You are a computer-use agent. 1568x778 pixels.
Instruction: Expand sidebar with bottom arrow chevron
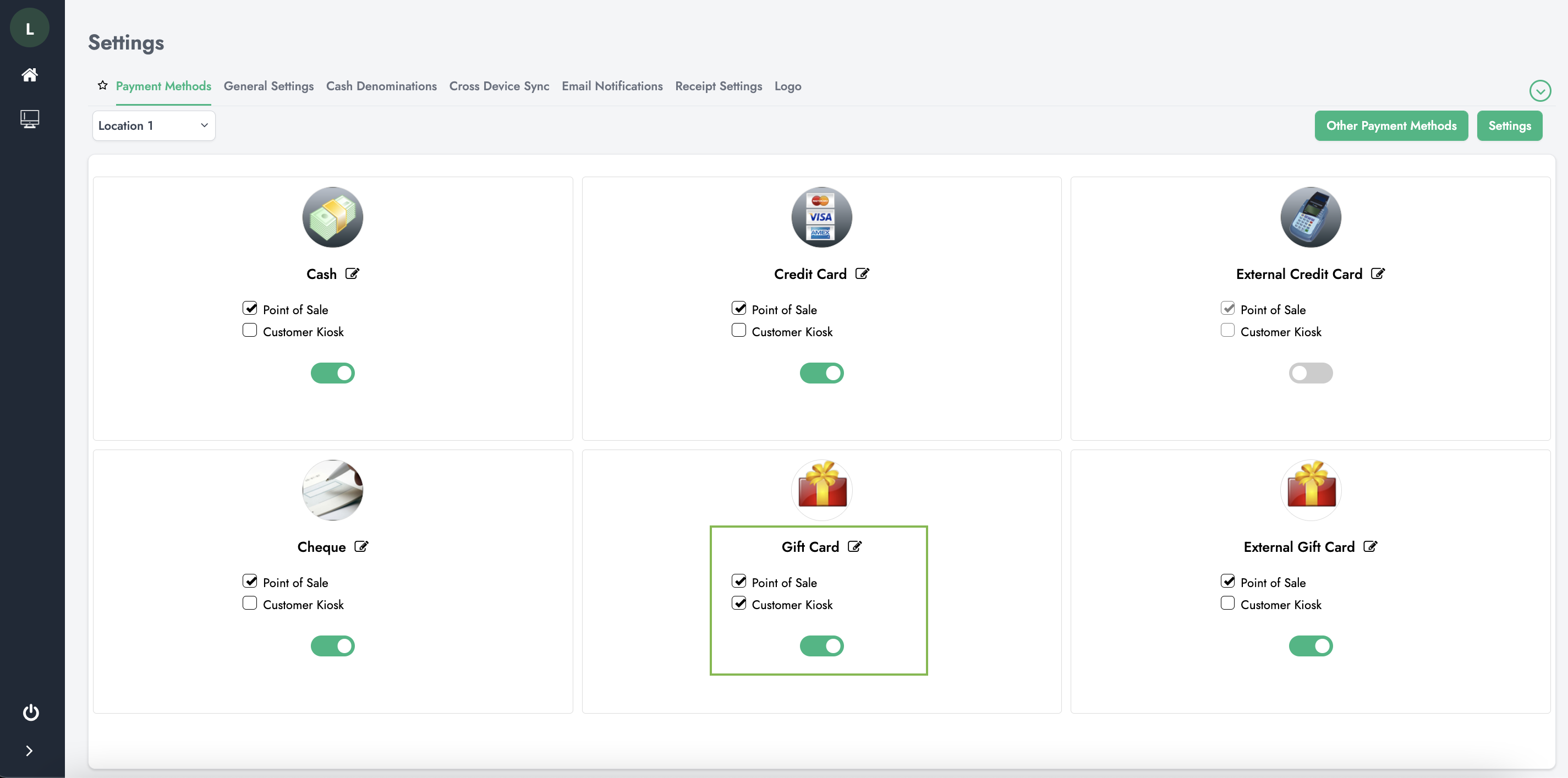29,750
